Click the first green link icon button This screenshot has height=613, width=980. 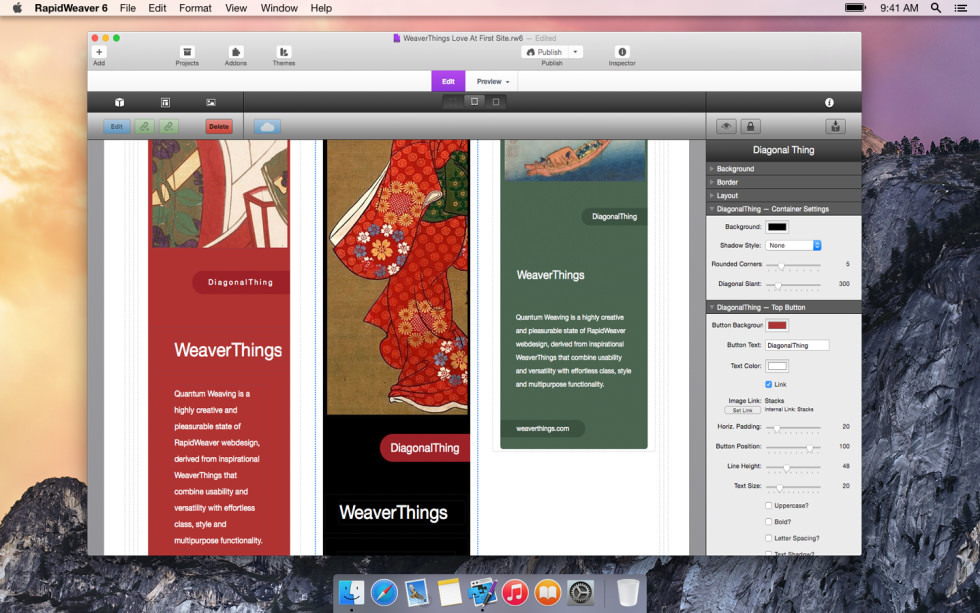click(x=144, y=126)
